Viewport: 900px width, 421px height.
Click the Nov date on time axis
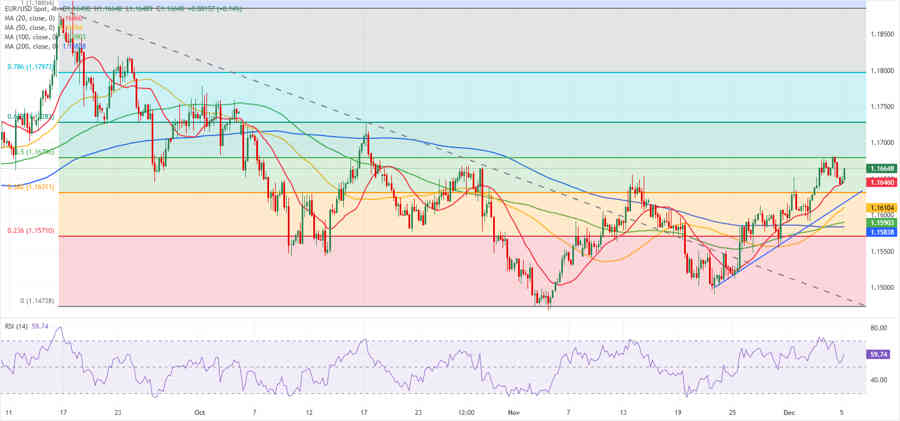[514, 411]
